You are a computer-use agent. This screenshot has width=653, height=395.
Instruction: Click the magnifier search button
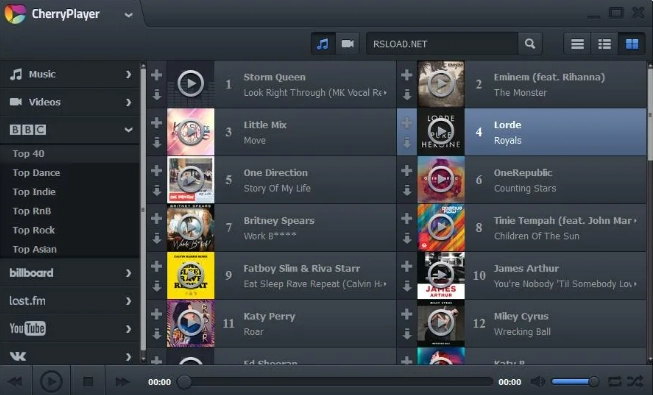point(530,44)
